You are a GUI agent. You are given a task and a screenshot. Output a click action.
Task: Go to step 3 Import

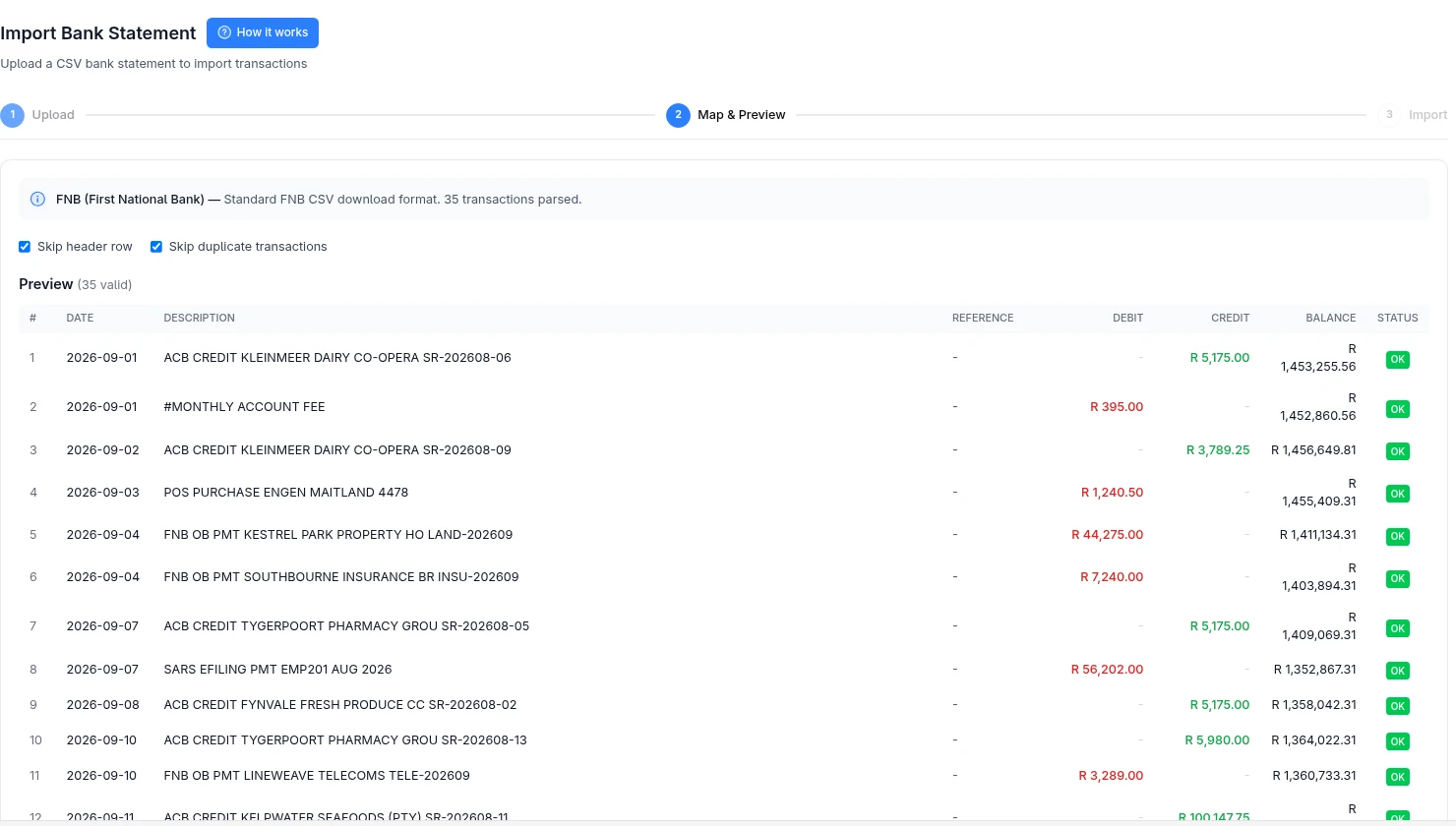pyautogui.click(x=1413, y=115)
